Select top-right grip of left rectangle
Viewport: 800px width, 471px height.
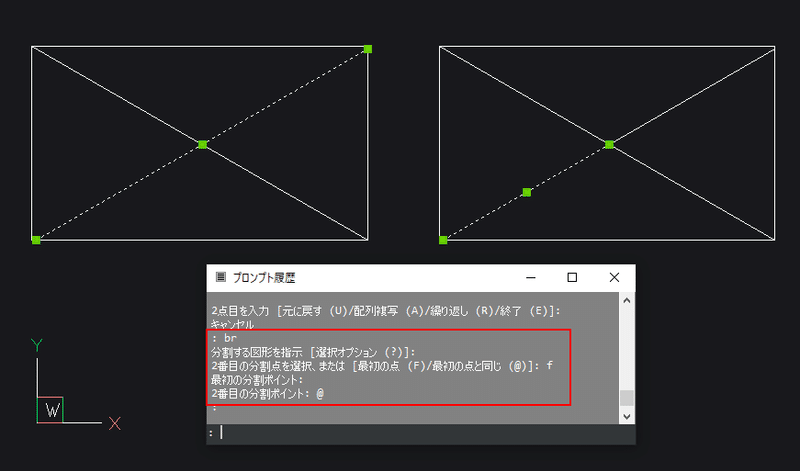[x=368, y=49]
